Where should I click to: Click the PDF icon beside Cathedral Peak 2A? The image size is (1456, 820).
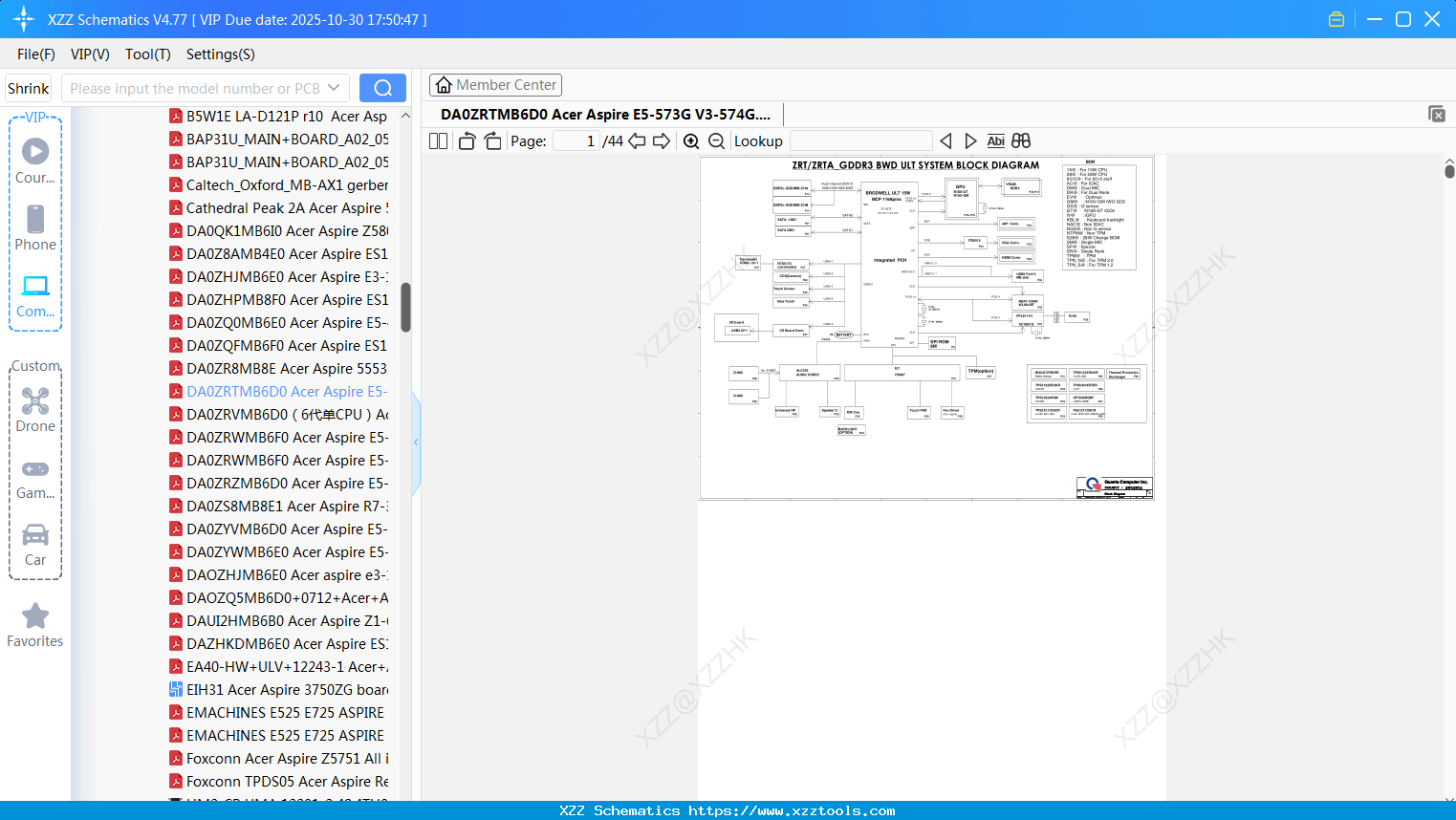point(176,207)
